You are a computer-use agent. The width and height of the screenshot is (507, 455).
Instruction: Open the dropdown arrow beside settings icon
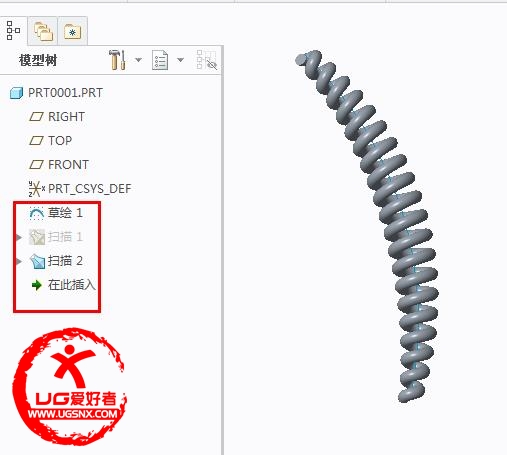point(138,60)
